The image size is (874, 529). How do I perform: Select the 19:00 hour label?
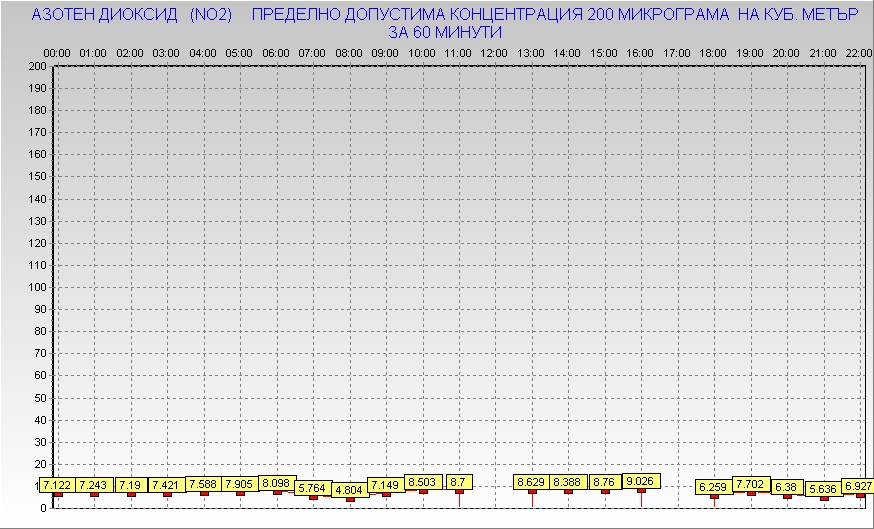click(x=750, y=54)
